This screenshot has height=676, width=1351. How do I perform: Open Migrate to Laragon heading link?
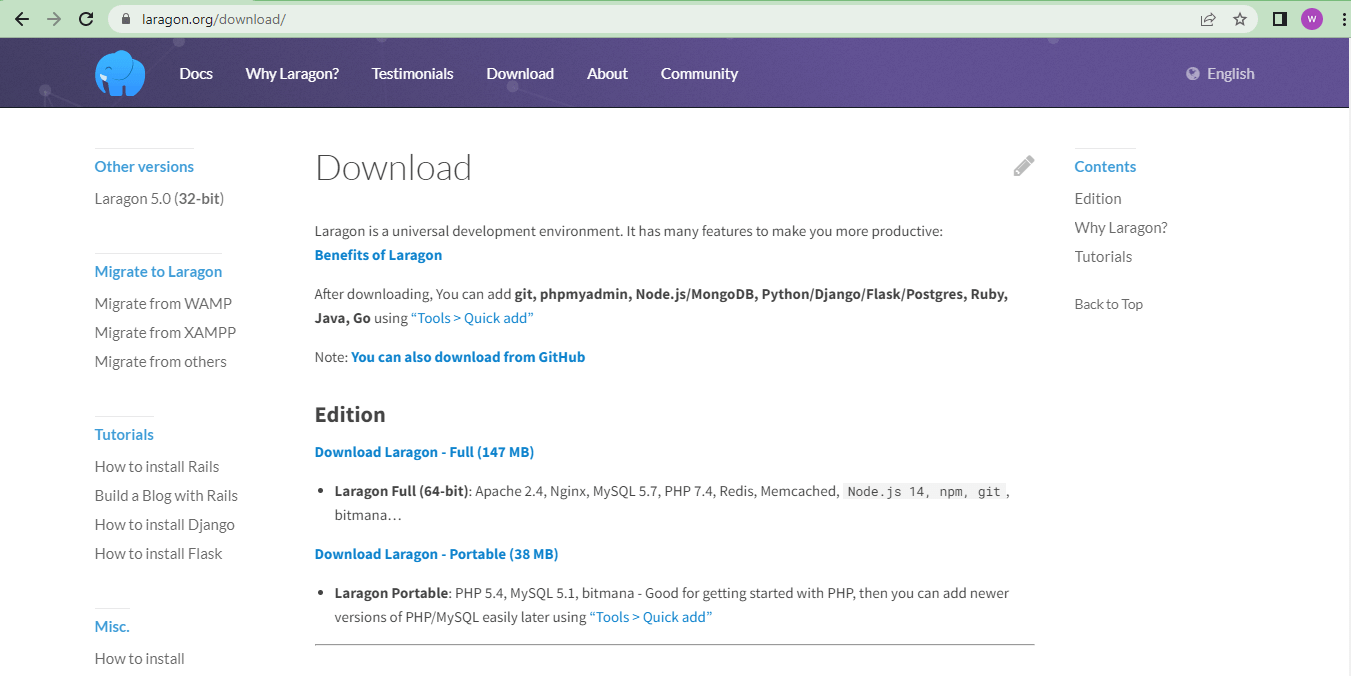(158, 272)
